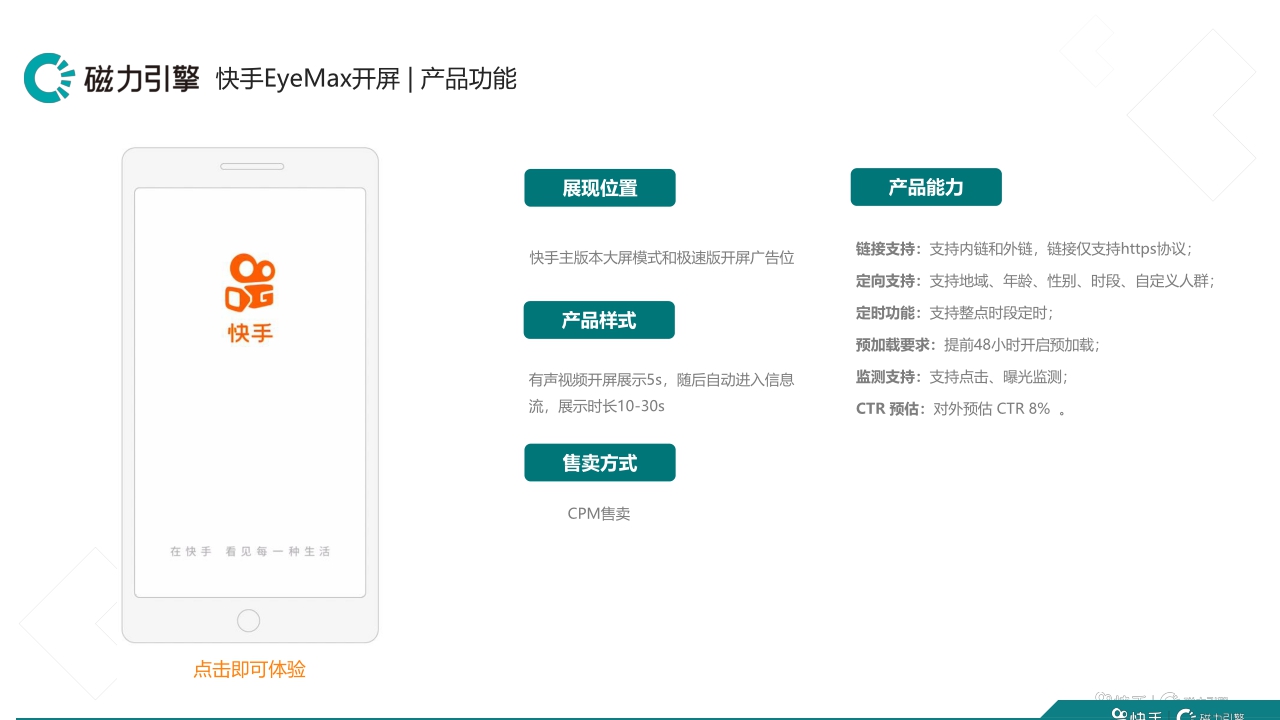
Task: Select the 链接支持 line item
Action: pyautogui.click(x=1022, y=249)
